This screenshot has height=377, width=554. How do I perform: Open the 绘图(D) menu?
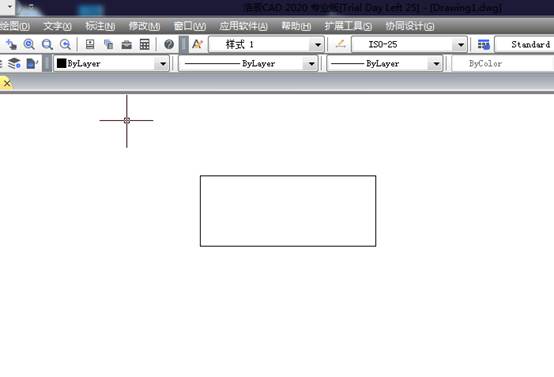coord(14,26)
